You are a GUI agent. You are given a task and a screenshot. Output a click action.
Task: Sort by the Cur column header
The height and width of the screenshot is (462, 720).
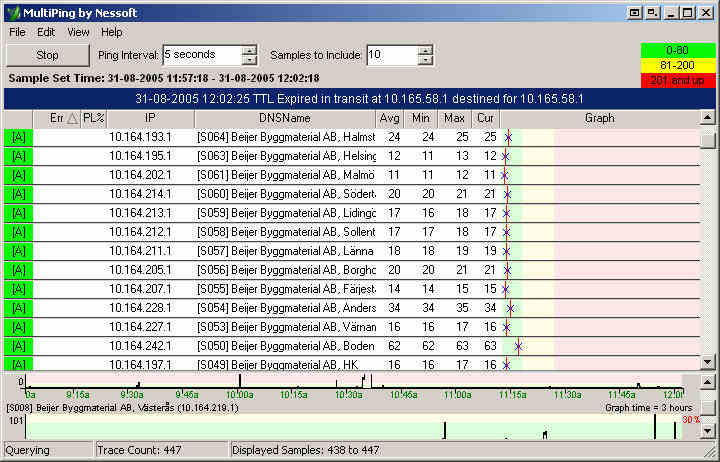485,118
